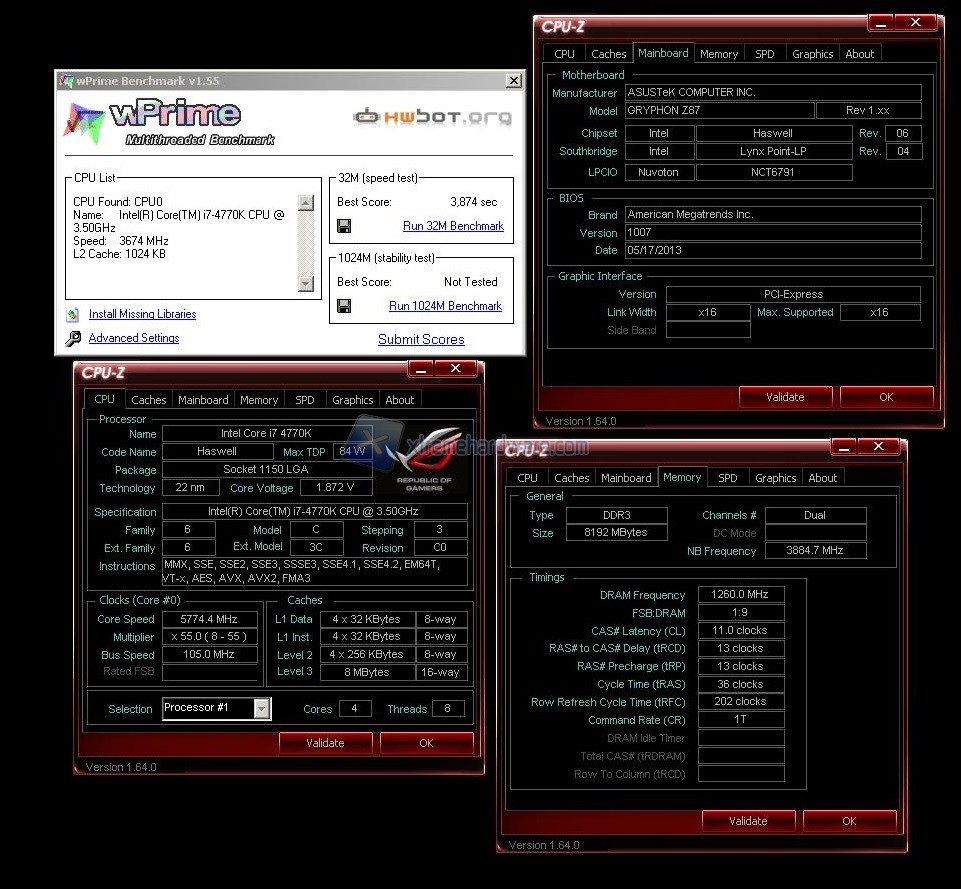Click the Run 32M Benchmark link
This screenshot has width=961, height=889.
(x=453, y=226)
